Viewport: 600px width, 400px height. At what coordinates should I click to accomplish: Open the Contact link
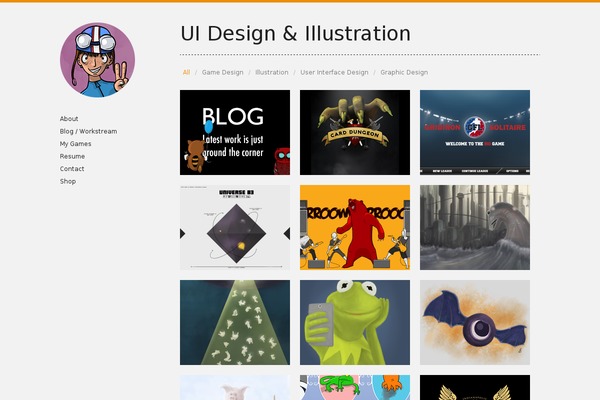(x=72, y=169)
